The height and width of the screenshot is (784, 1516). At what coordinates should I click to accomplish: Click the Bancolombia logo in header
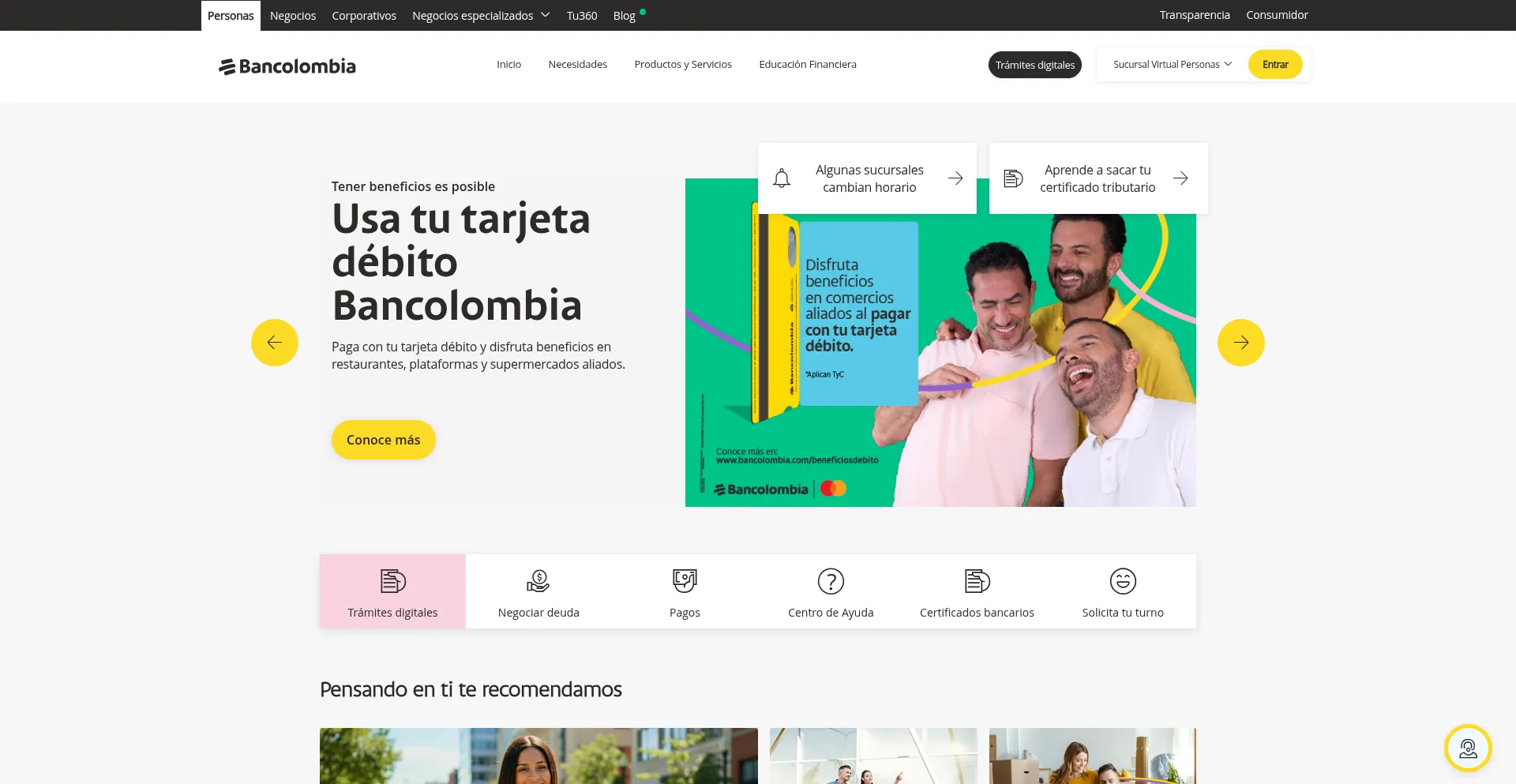(287, 66)
